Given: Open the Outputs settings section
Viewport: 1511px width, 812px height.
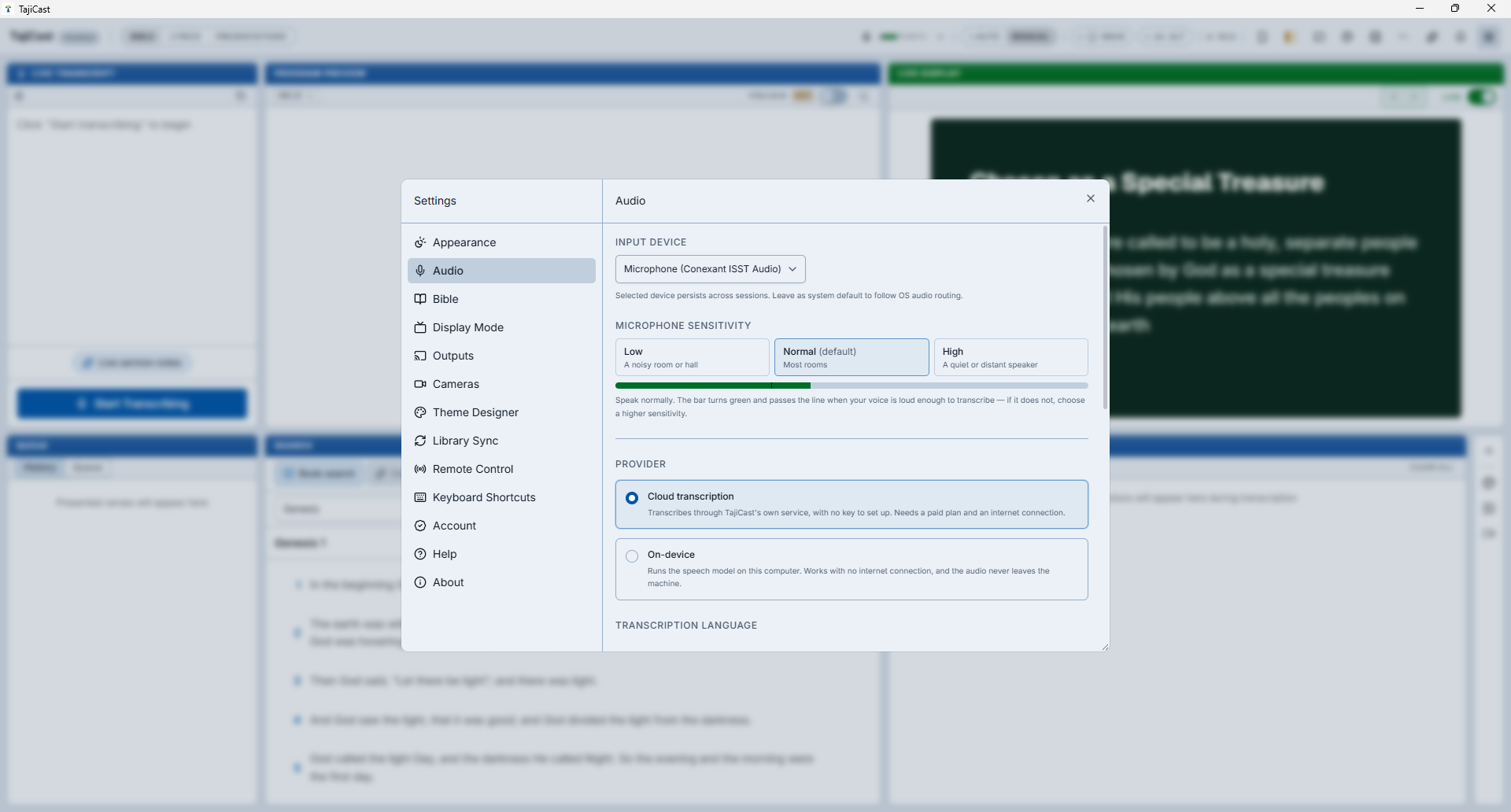Looking at the screenshot, I should [501, 356].
